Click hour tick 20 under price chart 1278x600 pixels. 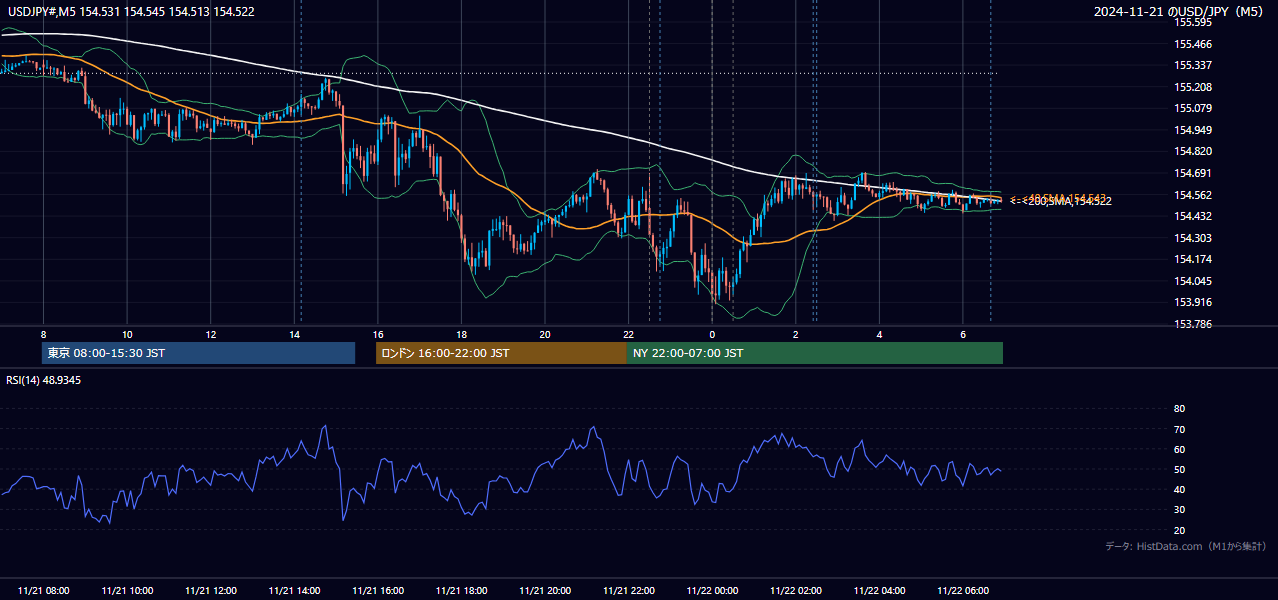(x=545, y=334)
